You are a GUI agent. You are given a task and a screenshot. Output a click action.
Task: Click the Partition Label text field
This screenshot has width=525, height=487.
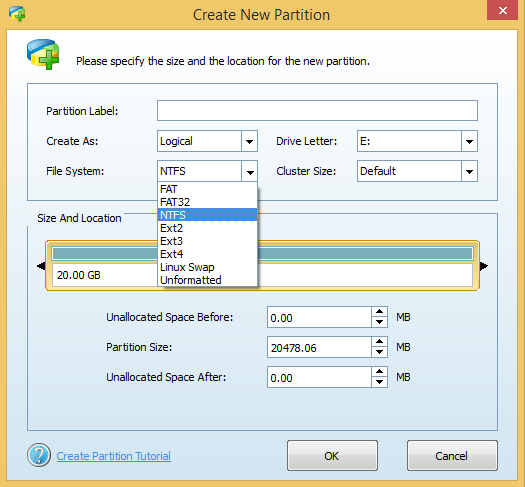click(317, 110)
